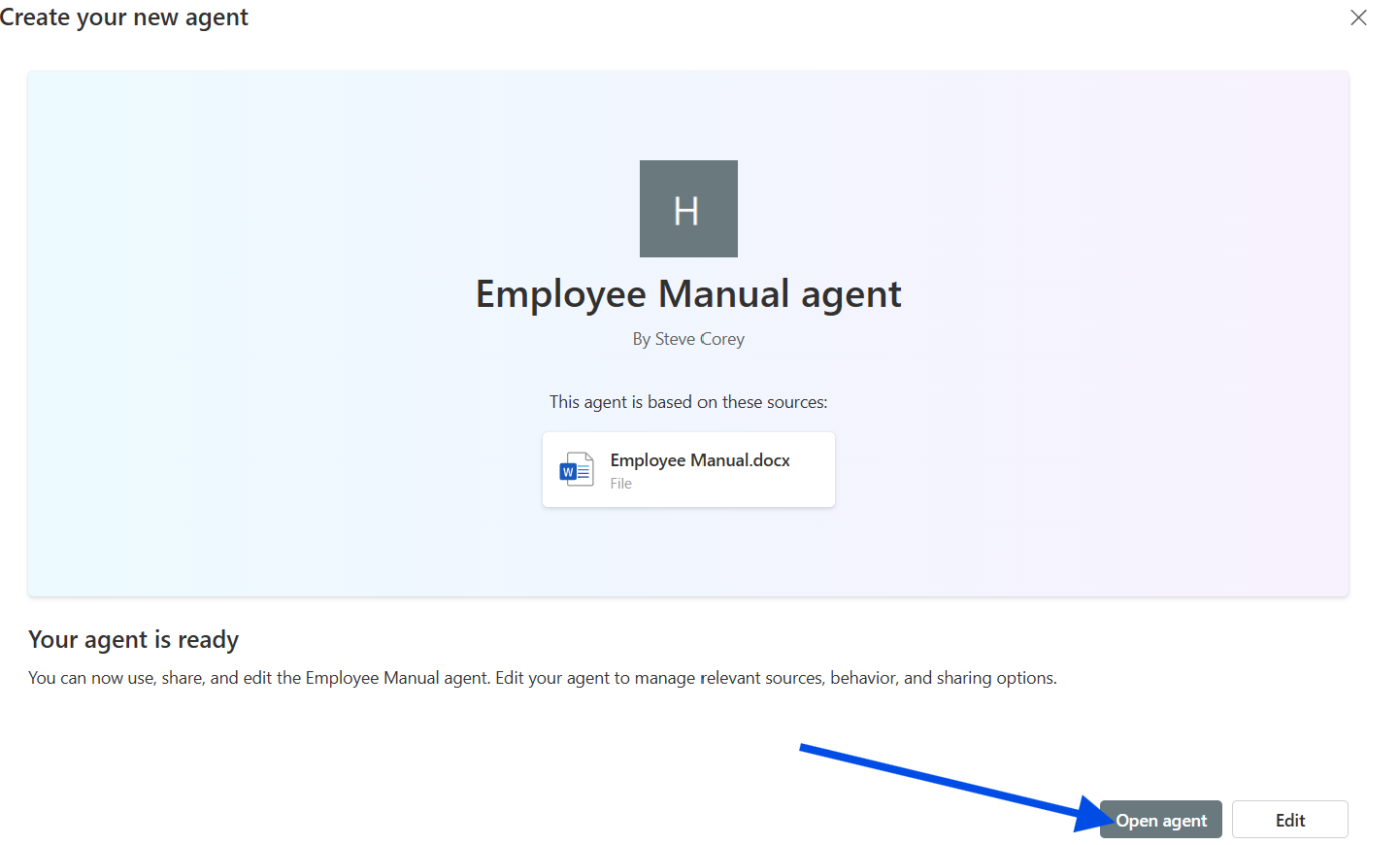Click the agent title "Employee Manual agent"

pos(688,293)
